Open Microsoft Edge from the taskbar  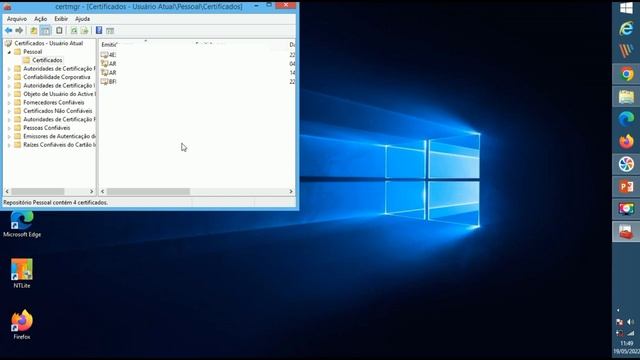click(x=626, y=119)
